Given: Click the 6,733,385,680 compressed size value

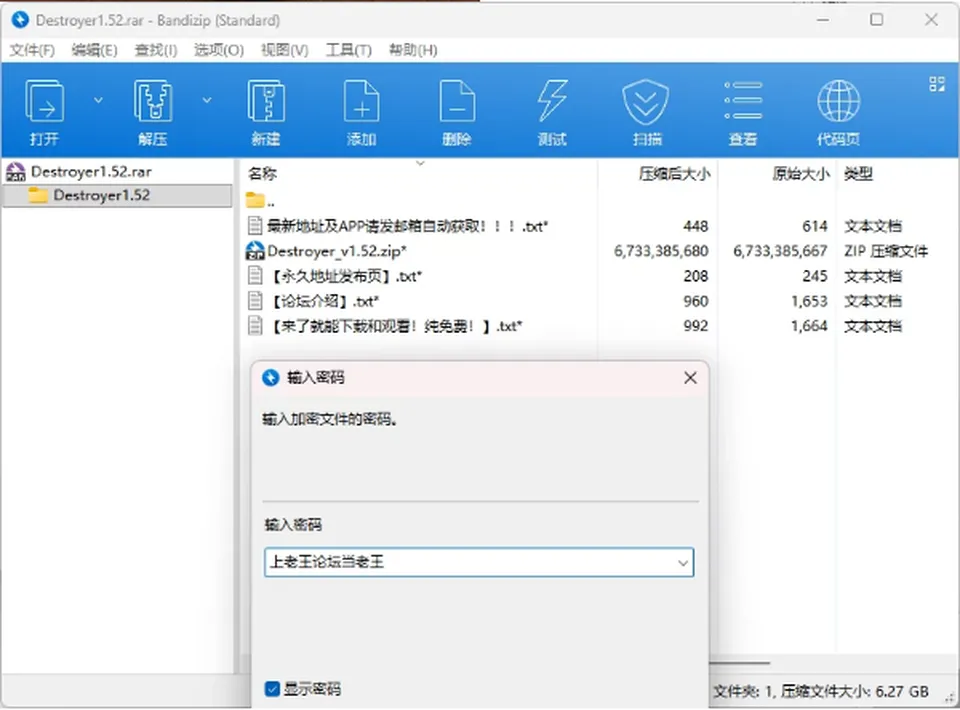Looking at the screenshot, I should pyautogui.click(x=661, y=251).
